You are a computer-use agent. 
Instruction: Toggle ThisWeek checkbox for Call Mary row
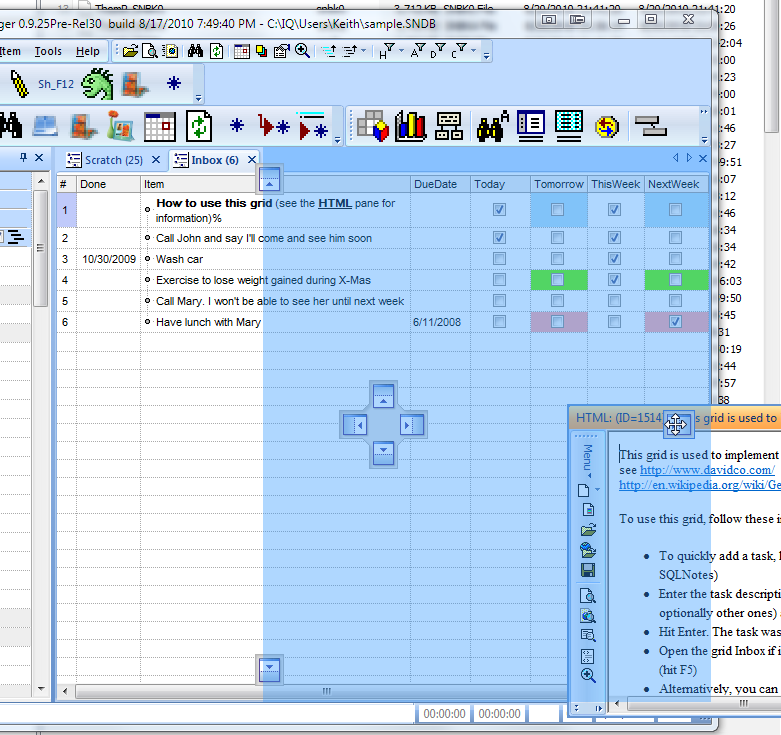pos(614,300)
